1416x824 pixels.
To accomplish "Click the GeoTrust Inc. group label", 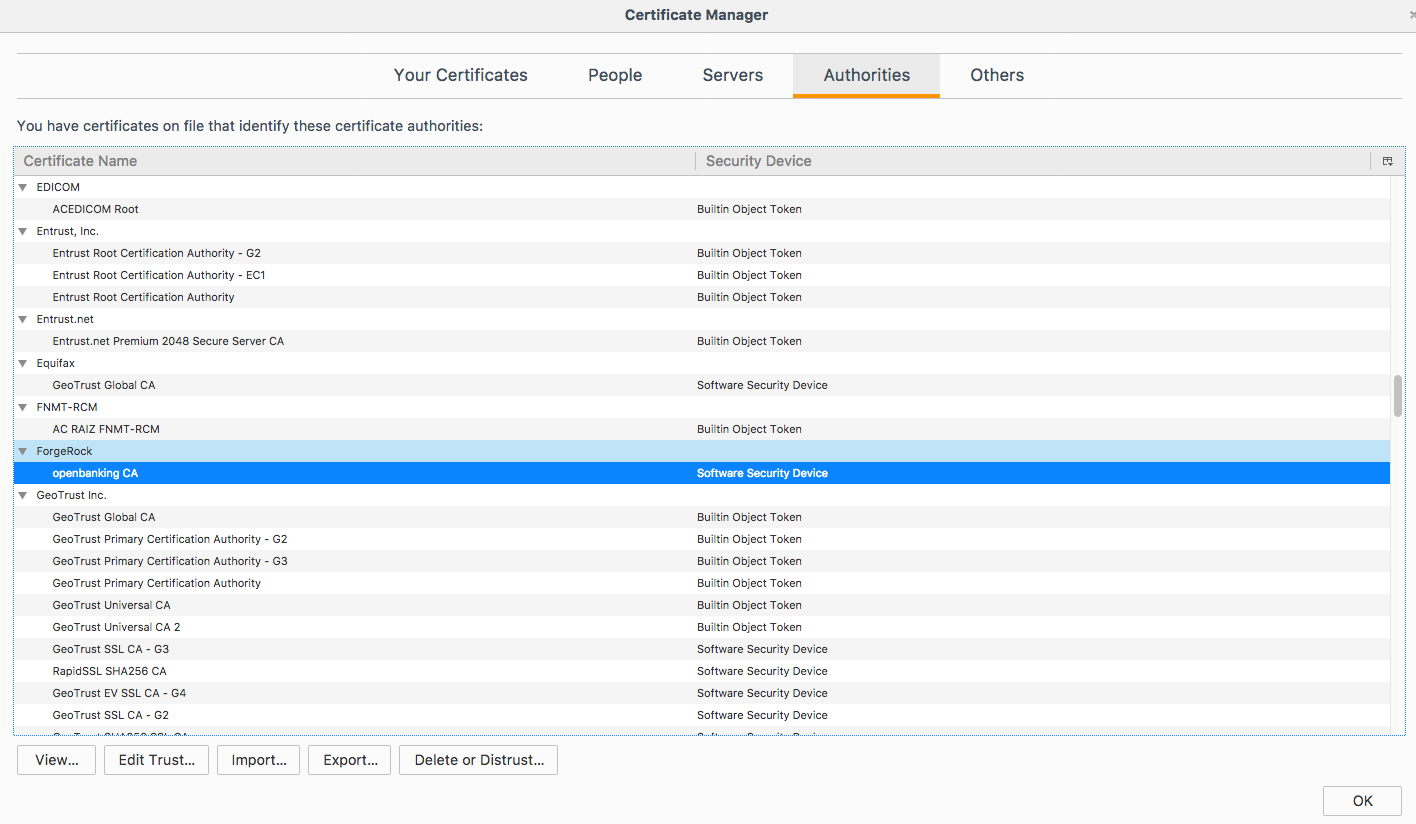I will (x=72, y=495).
